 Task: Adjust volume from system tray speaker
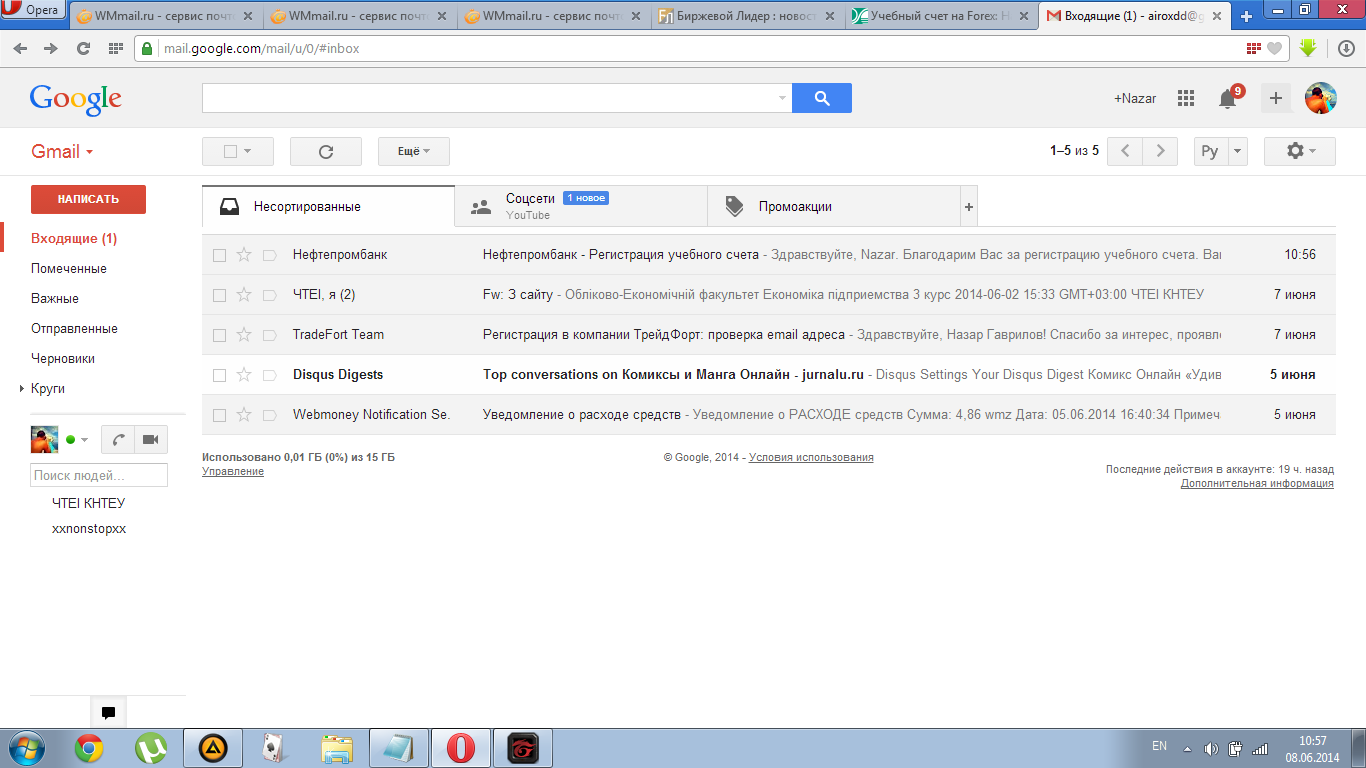1211,748
